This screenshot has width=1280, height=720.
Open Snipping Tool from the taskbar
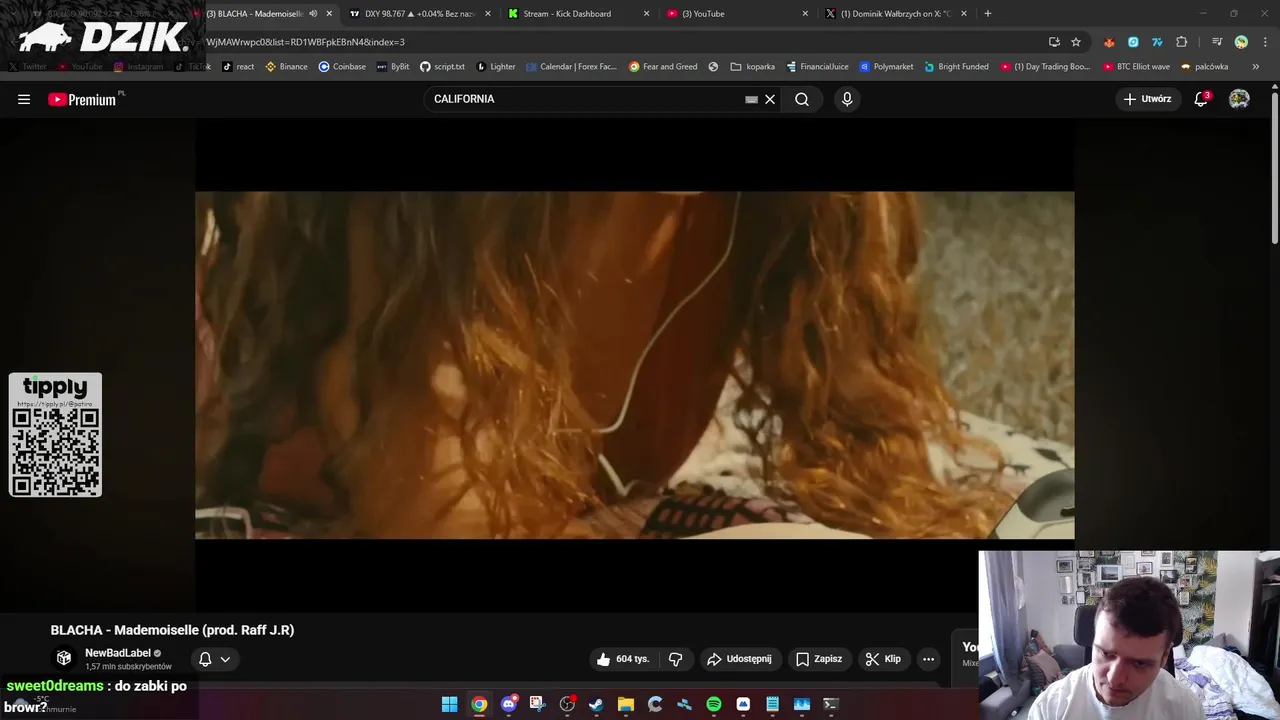(537, 704)
